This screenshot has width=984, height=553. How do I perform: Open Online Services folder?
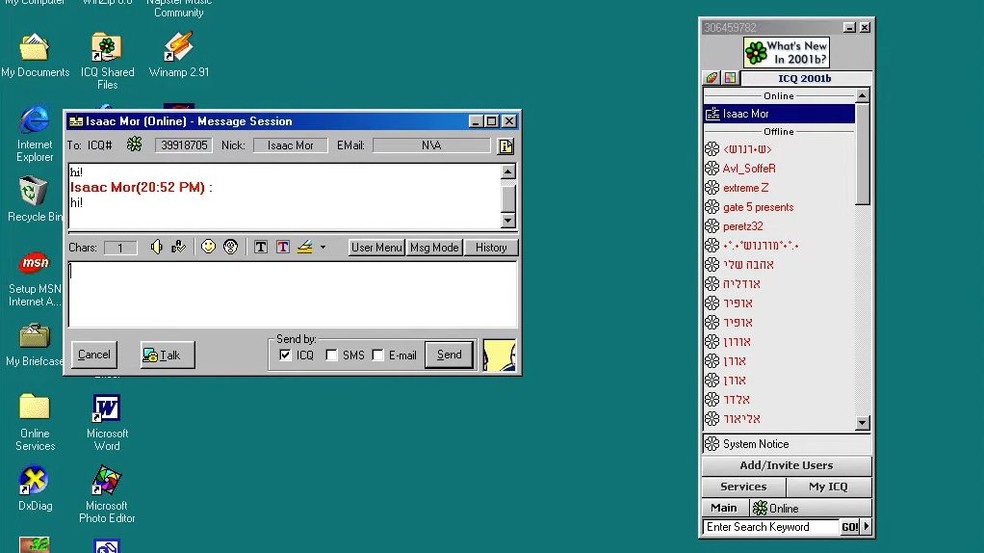click(35, 422)
